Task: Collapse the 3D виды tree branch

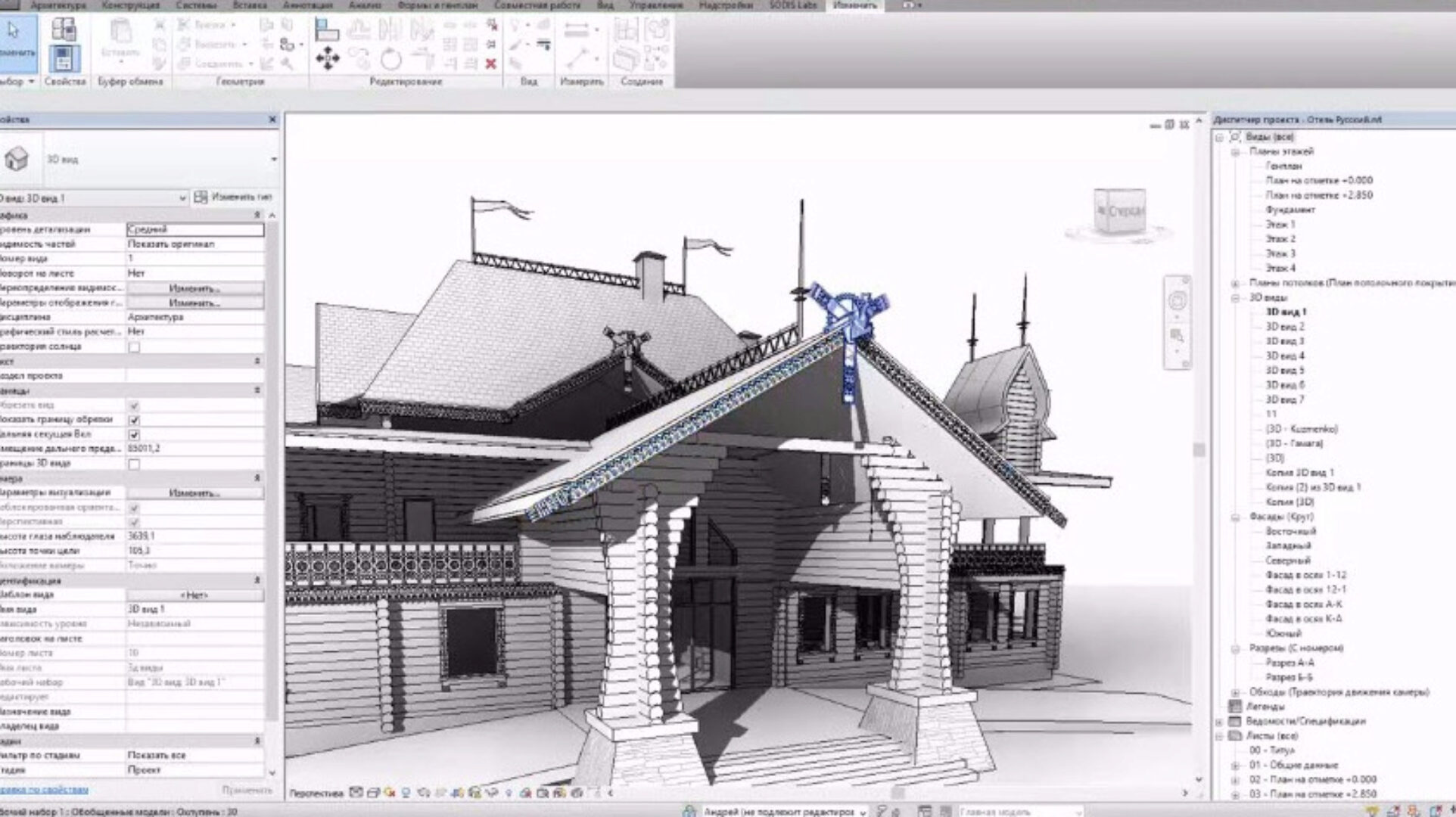Action: [x=1234, y=297]
